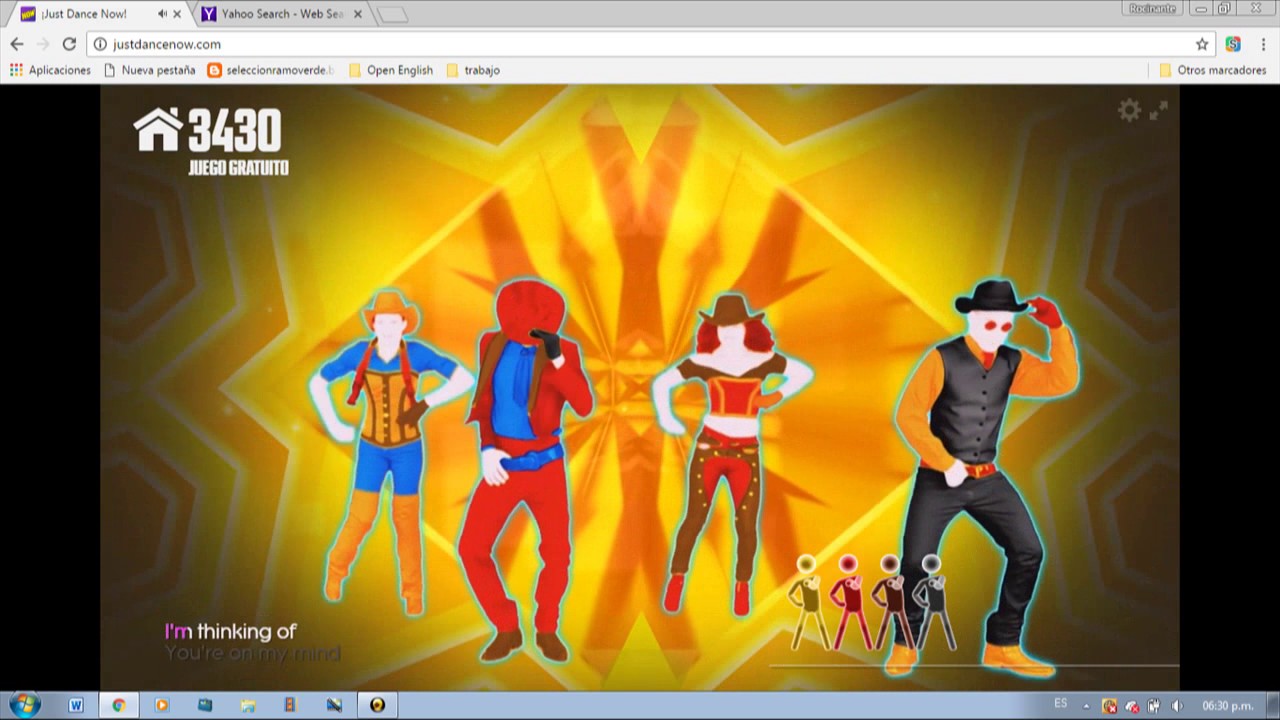Open the WinRAR books taskbar icon
Viewport: 1280px width, 720px height.
coord(291,705)
